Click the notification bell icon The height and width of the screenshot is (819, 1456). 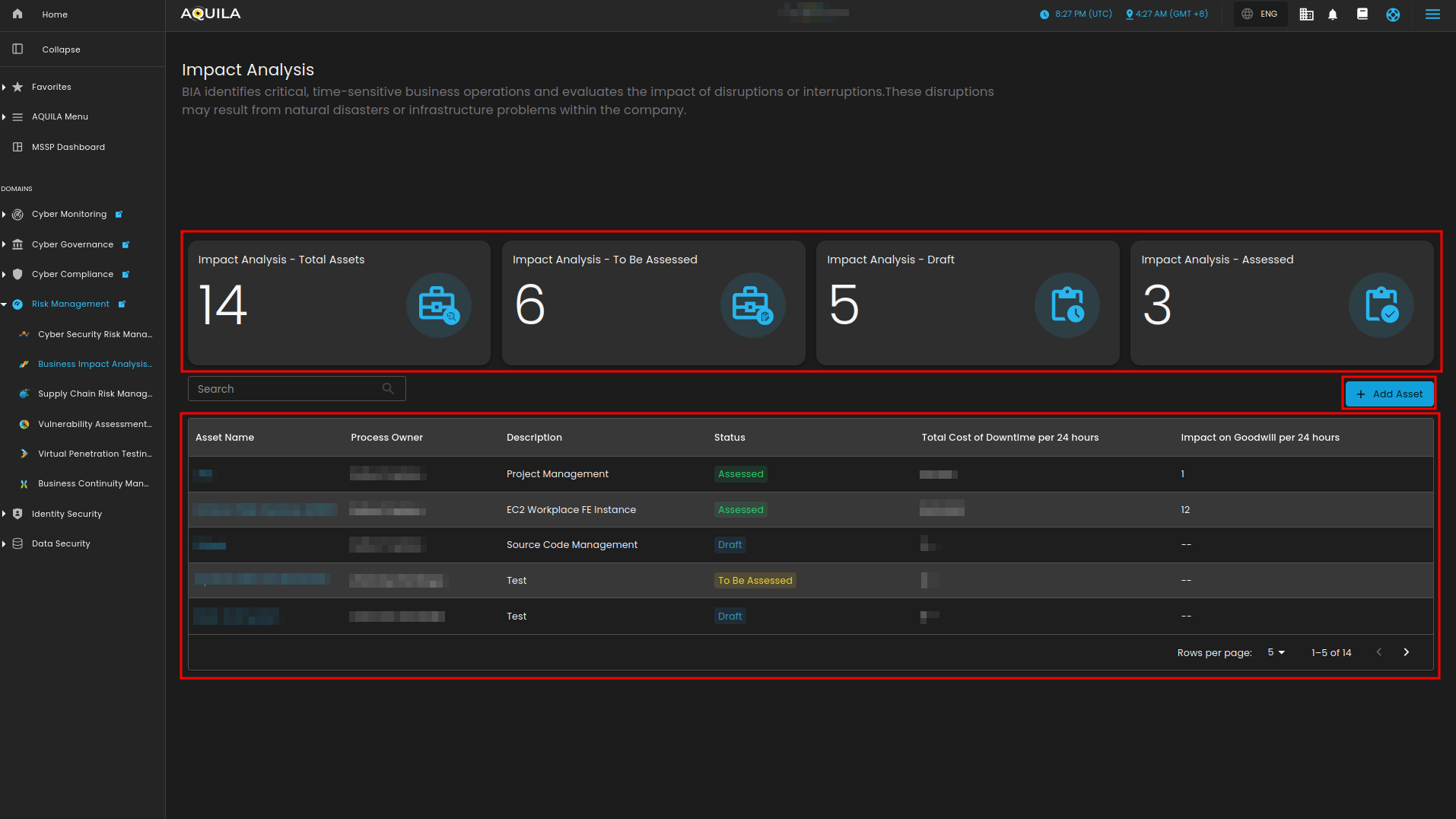[x=1333, y=14]
